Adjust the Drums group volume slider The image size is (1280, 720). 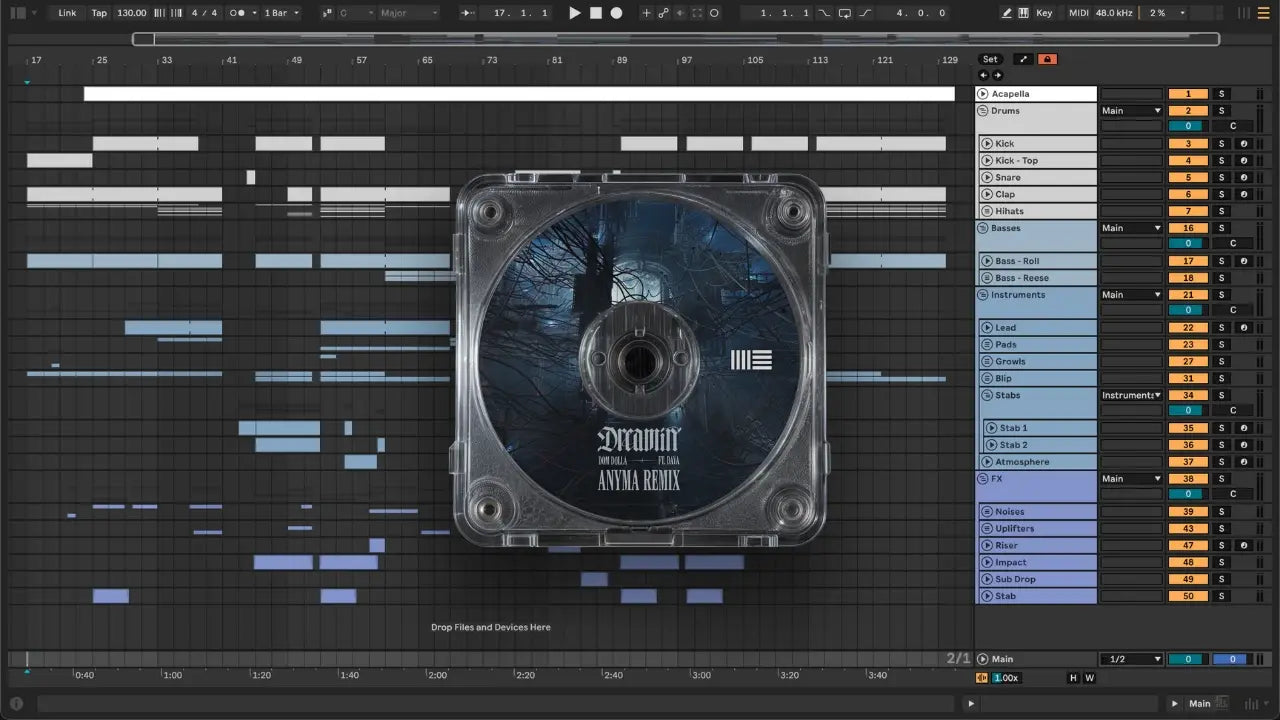pos(1188,126)
